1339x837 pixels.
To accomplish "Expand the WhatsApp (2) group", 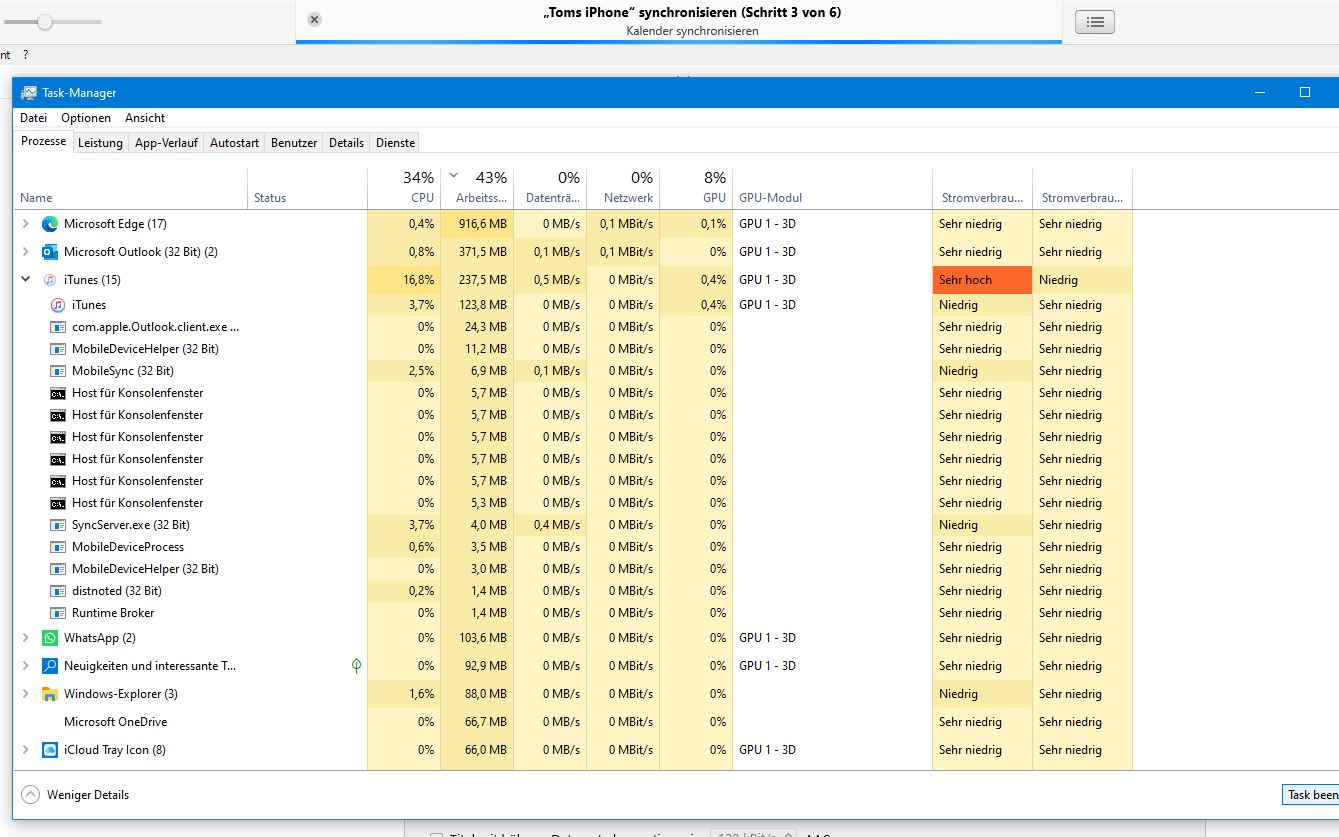I will (26, 638).
